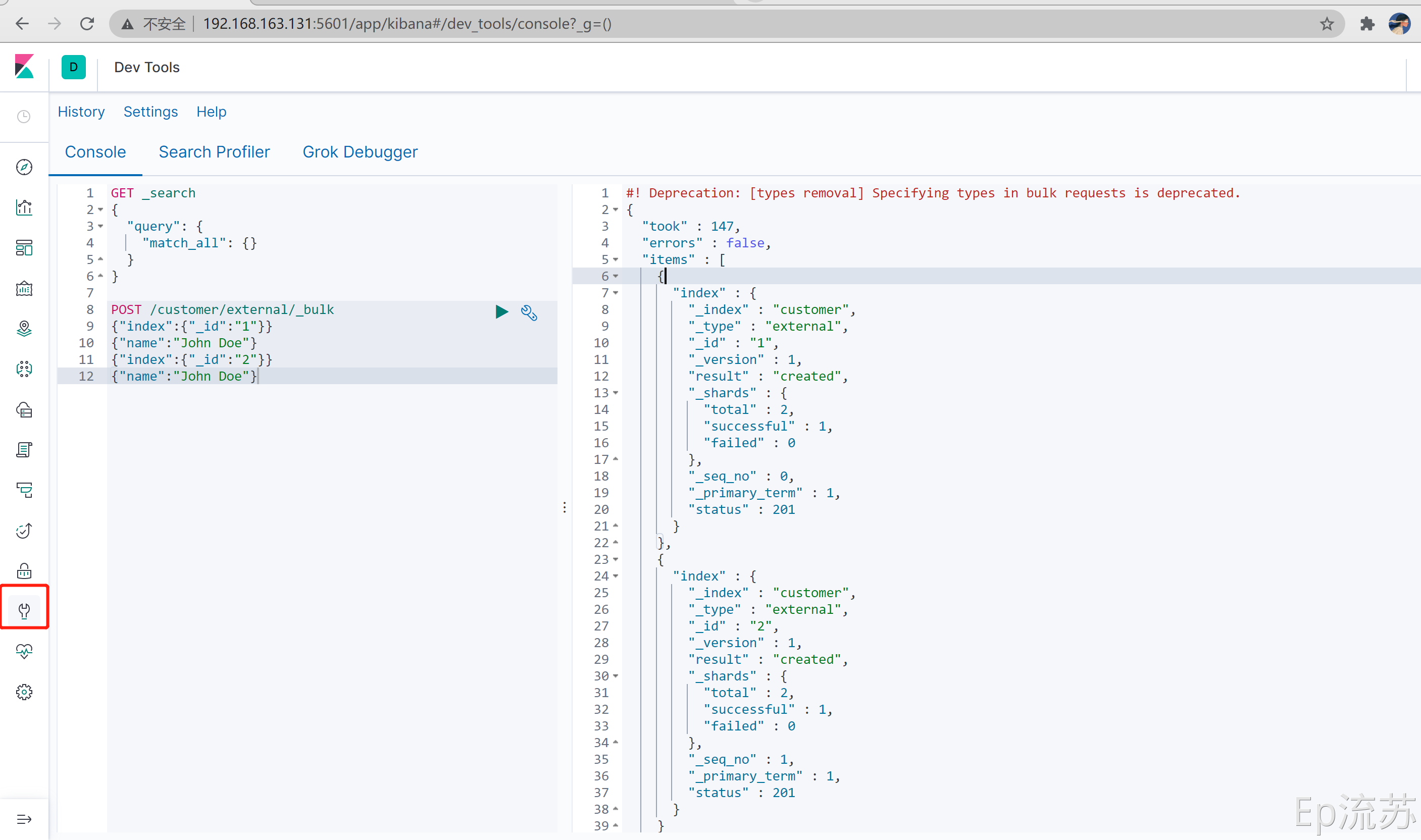Click response line 12 result created
Screen dimensions: 1421x840
pos(768,377)
